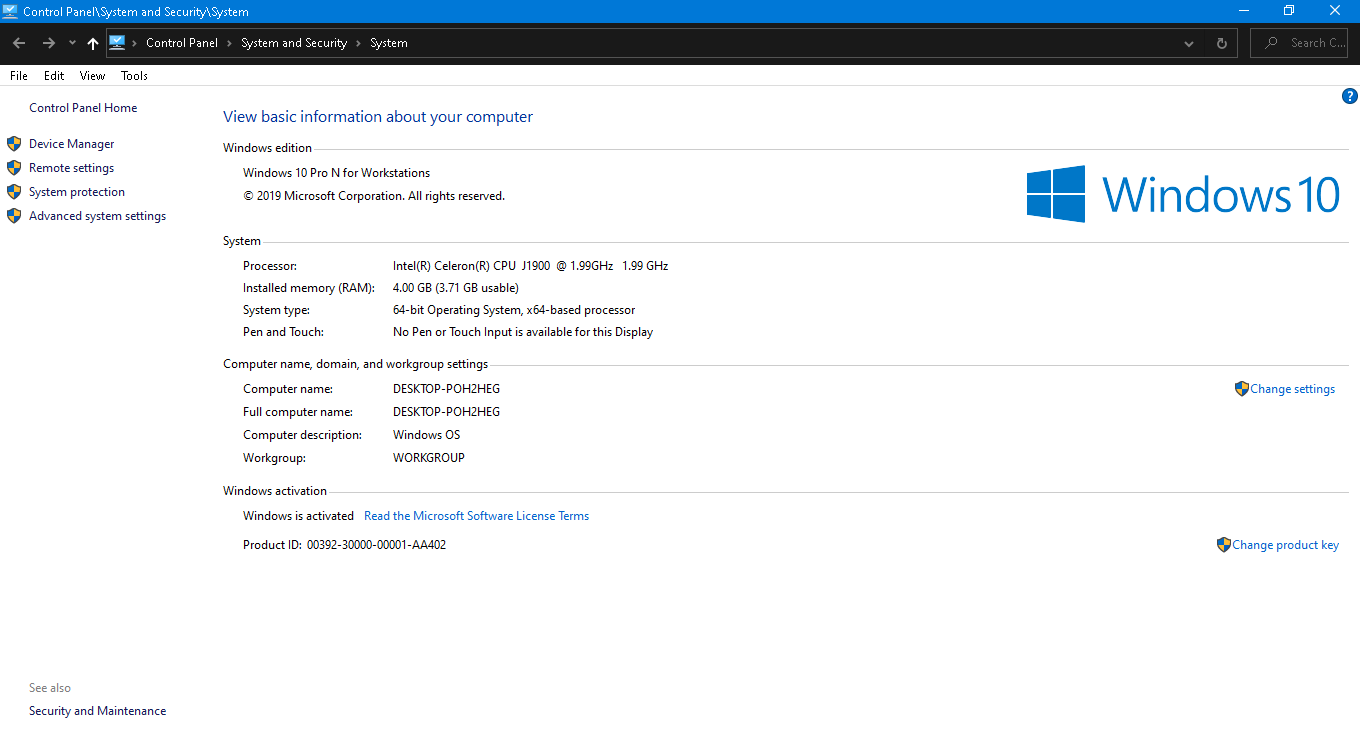Open Security and Maintenance link

98,711
